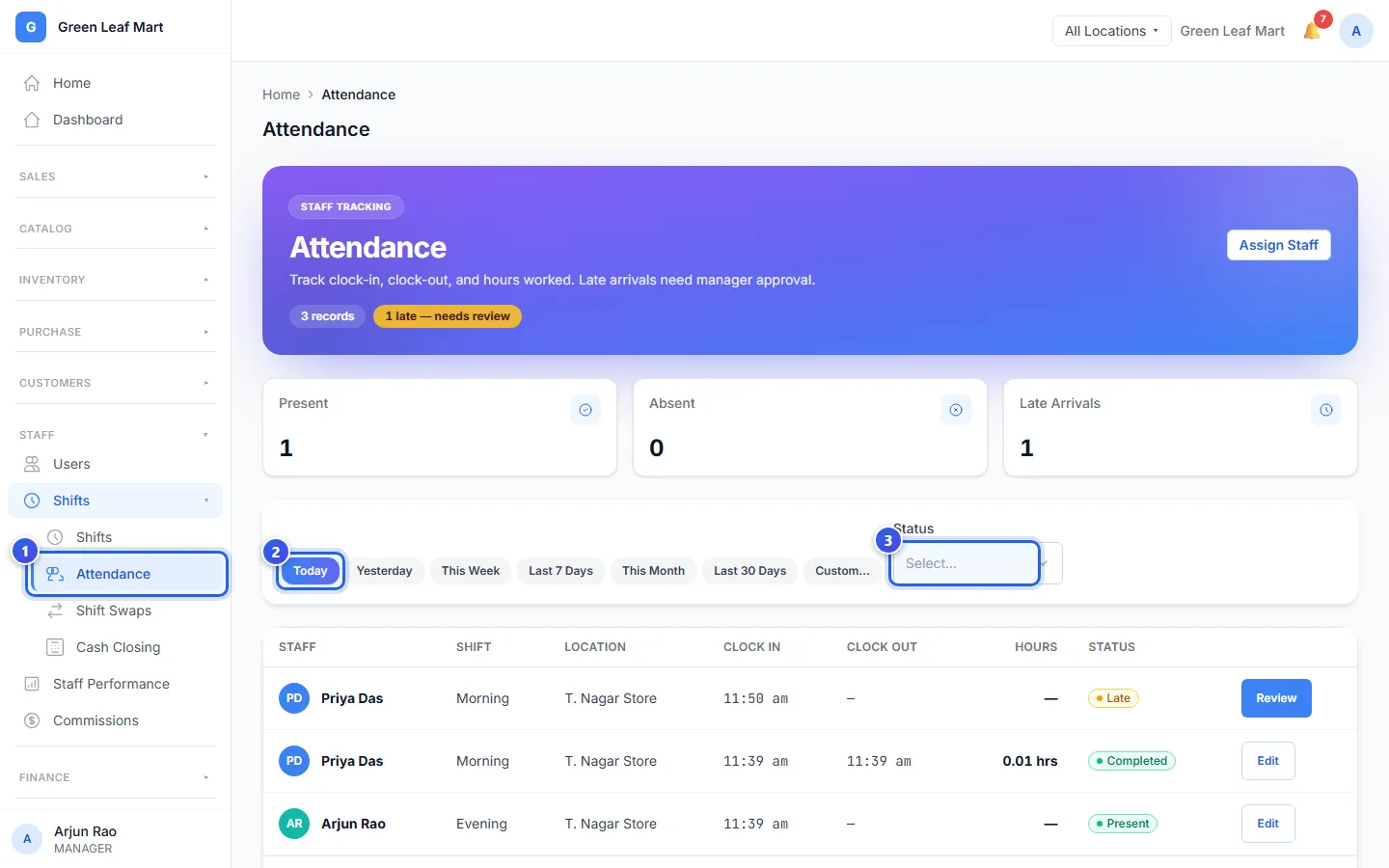1389x868 pixels.
Task: Click the Commissions sidebar item
Action: click(x=95, y=720)
